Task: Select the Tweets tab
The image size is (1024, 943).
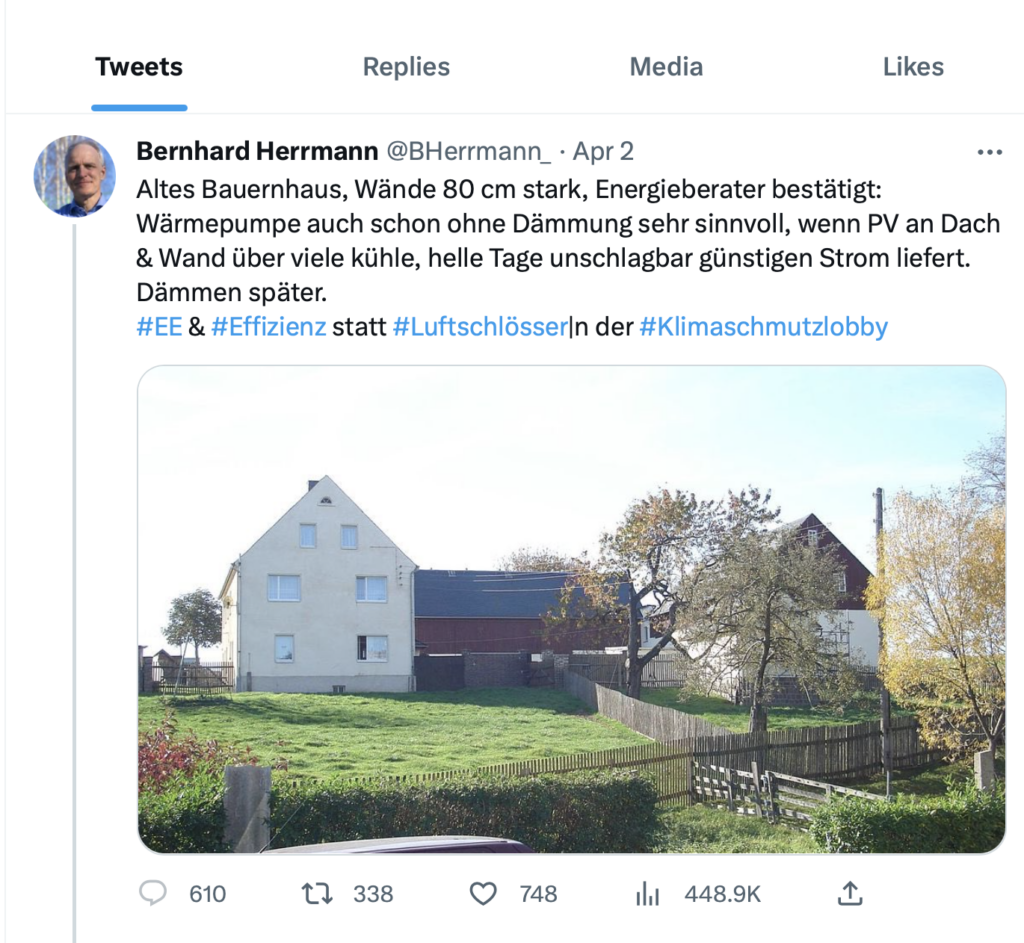Action: (x=139, y=67)
